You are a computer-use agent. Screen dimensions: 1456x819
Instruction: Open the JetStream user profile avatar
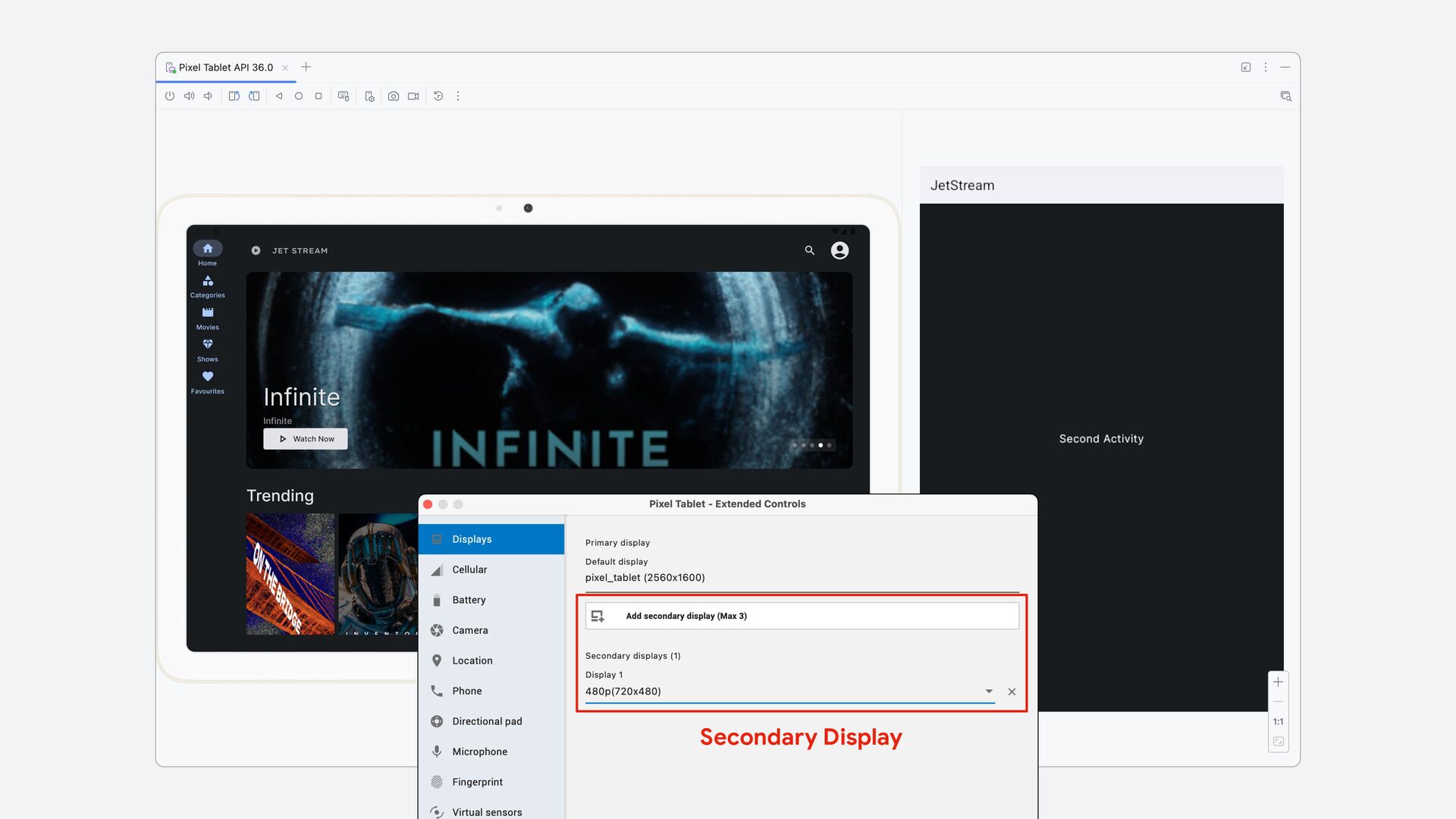point(839,250)
